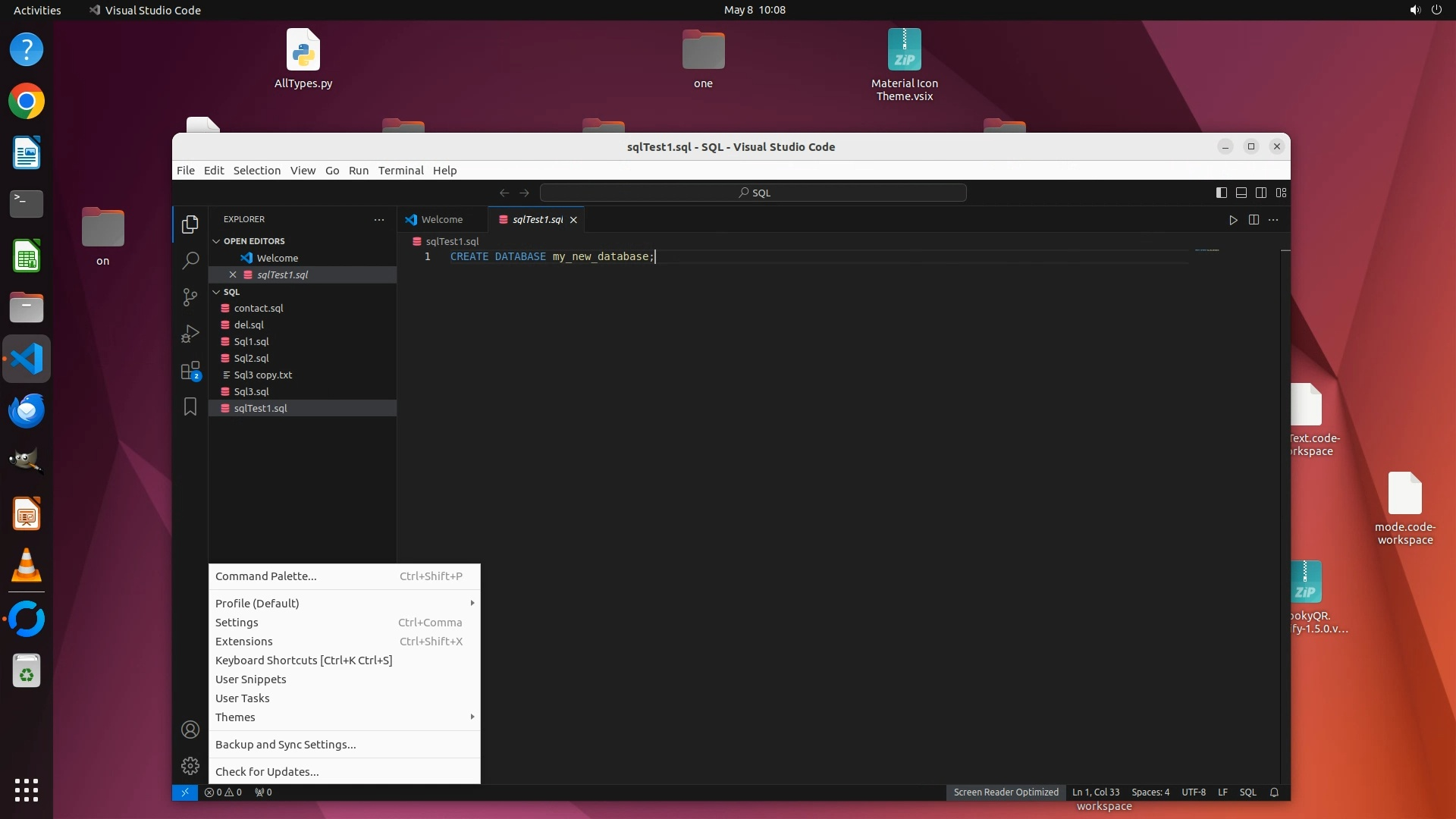Click the Notifications bell in status bar
The image size is (1456, 819).
(x=1274, y=792)
